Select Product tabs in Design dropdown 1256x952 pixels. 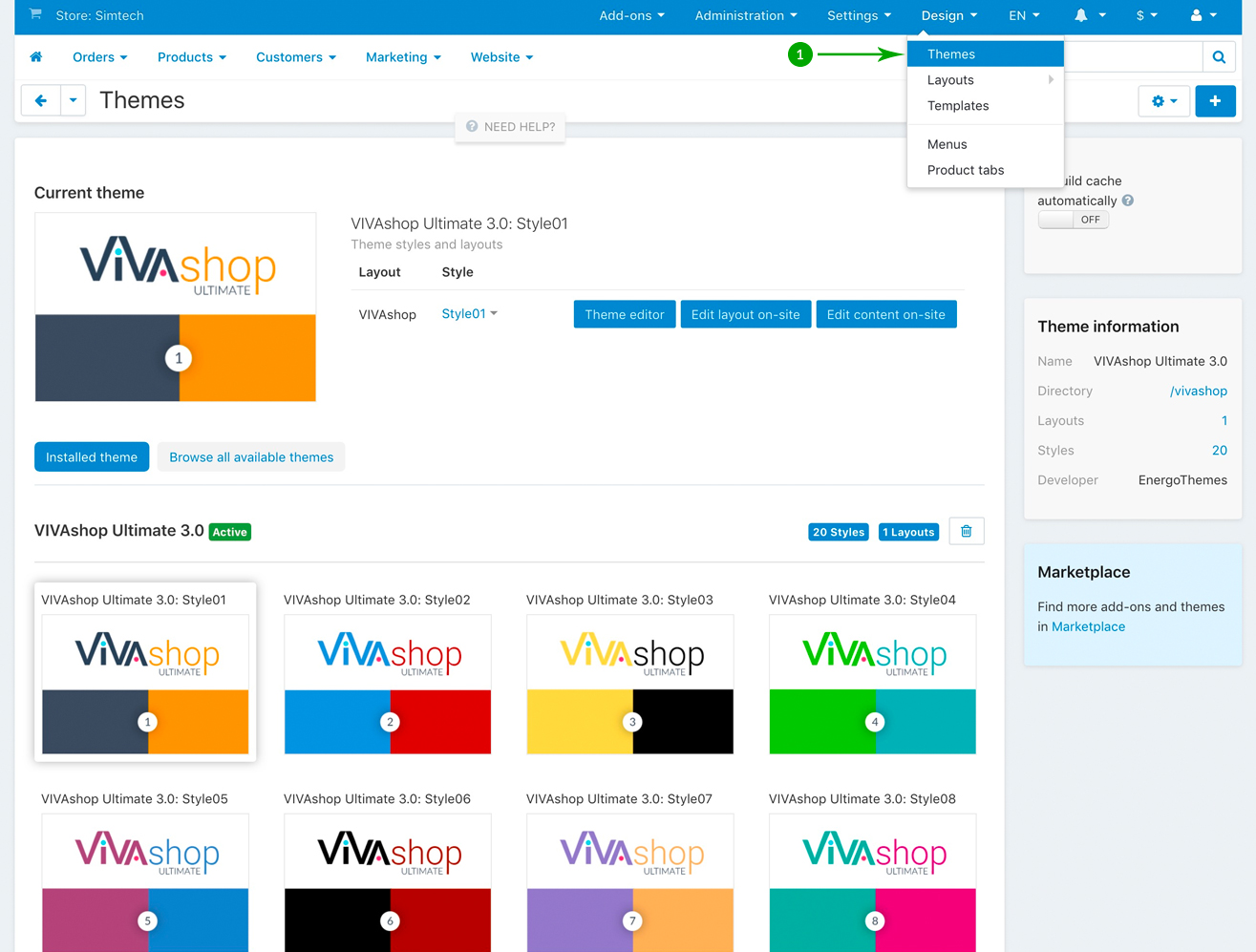coord(985,170)
